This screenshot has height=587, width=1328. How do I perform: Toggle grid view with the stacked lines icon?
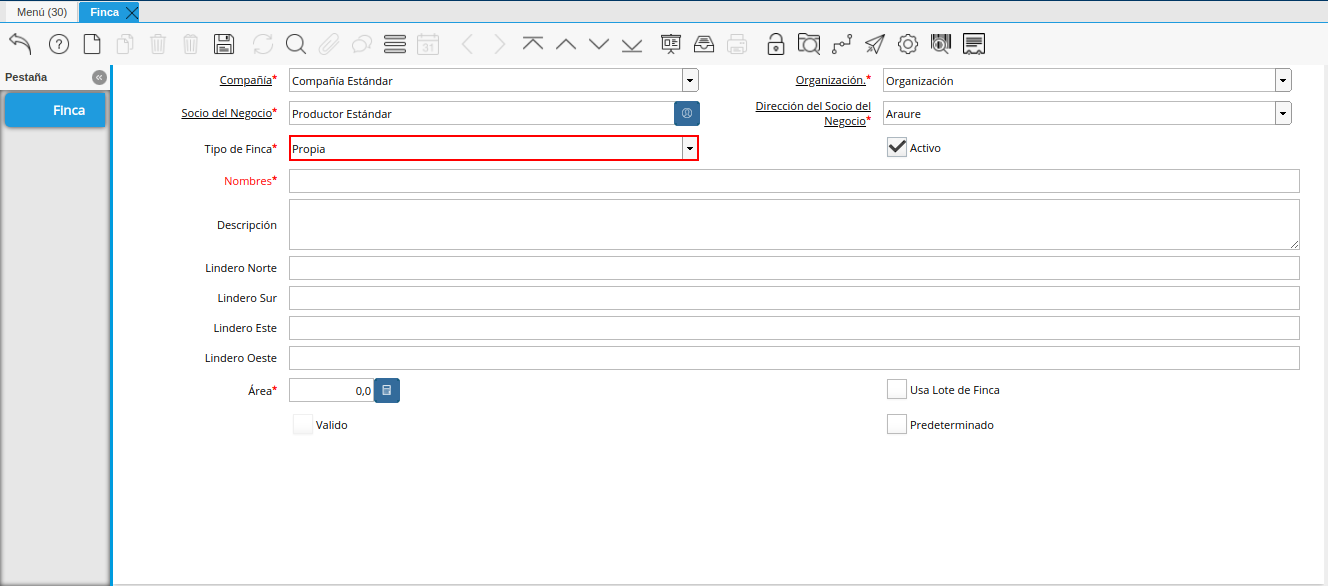(395, 44)
